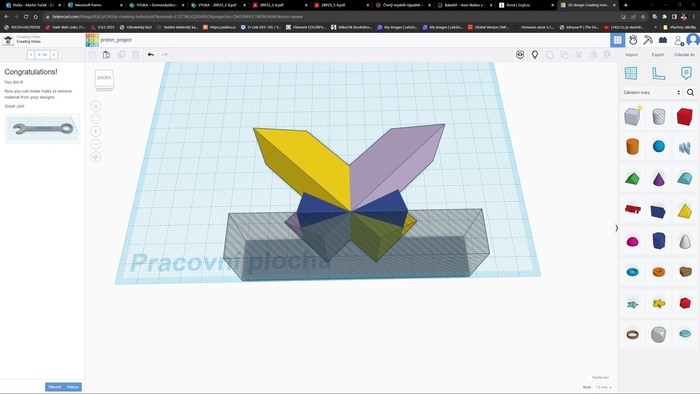Open the Bricks mode icon

pos(662,40)
